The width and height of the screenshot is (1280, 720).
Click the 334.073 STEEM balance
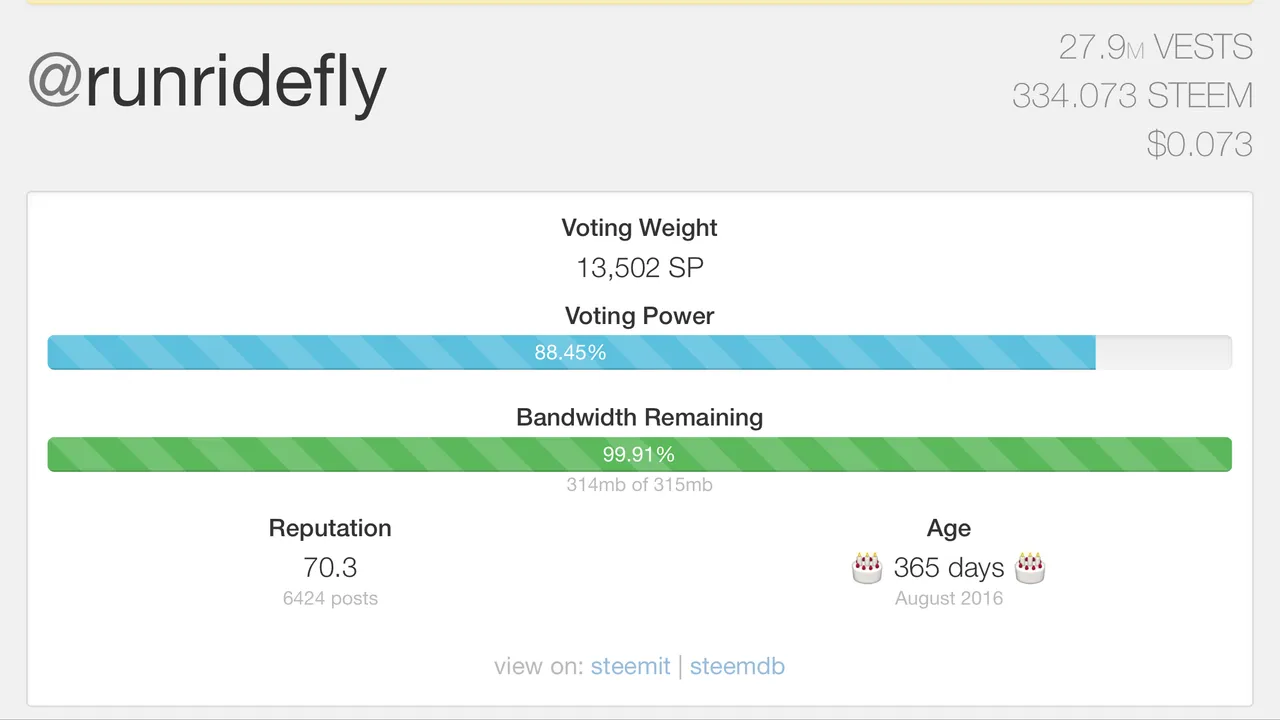(x=1132, y=96)
